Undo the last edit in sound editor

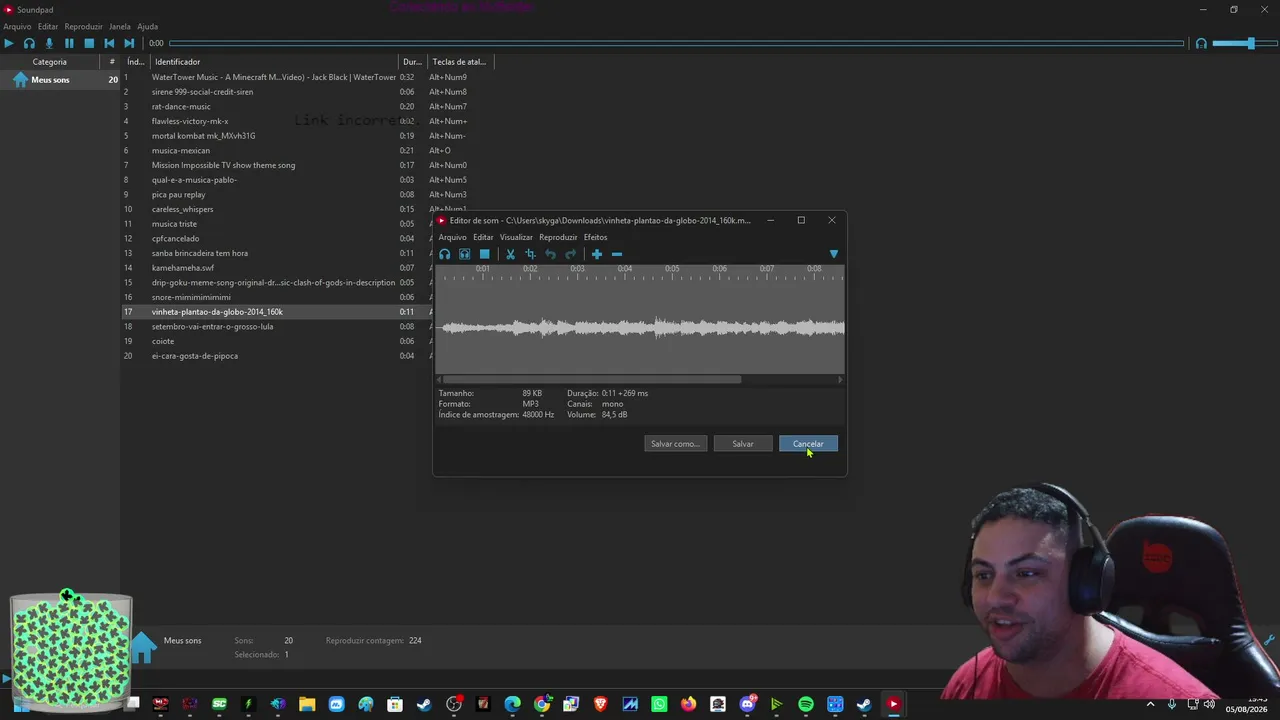click(550, 254)
